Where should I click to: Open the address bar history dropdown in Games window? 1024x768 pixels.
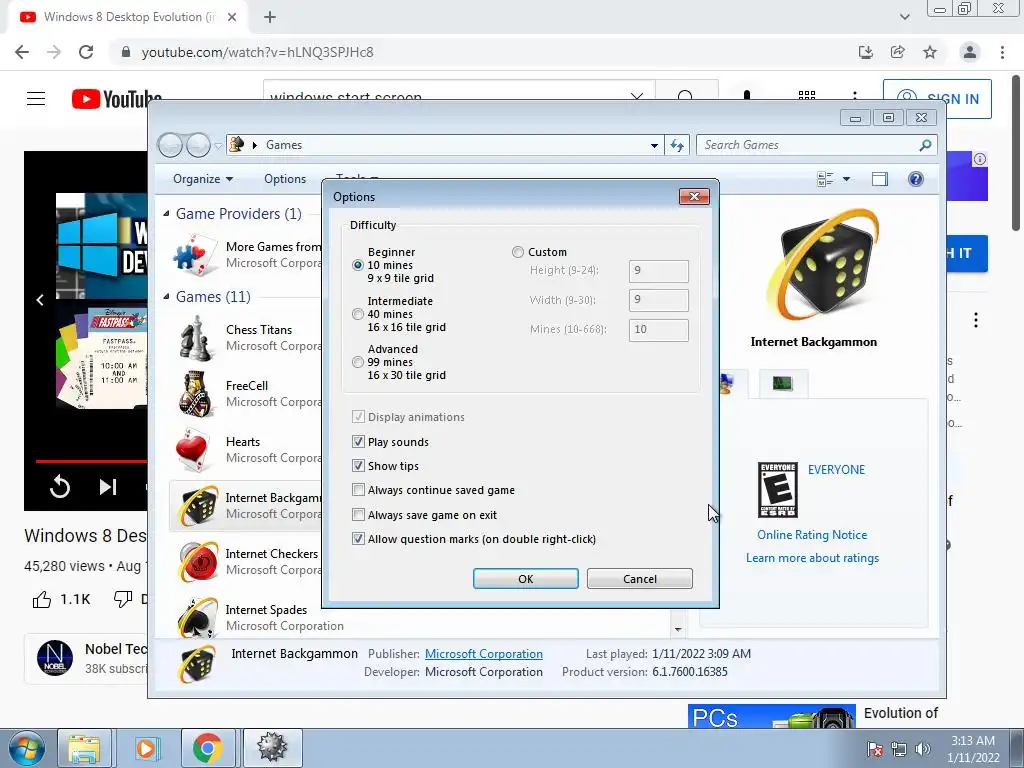(654, 146)
